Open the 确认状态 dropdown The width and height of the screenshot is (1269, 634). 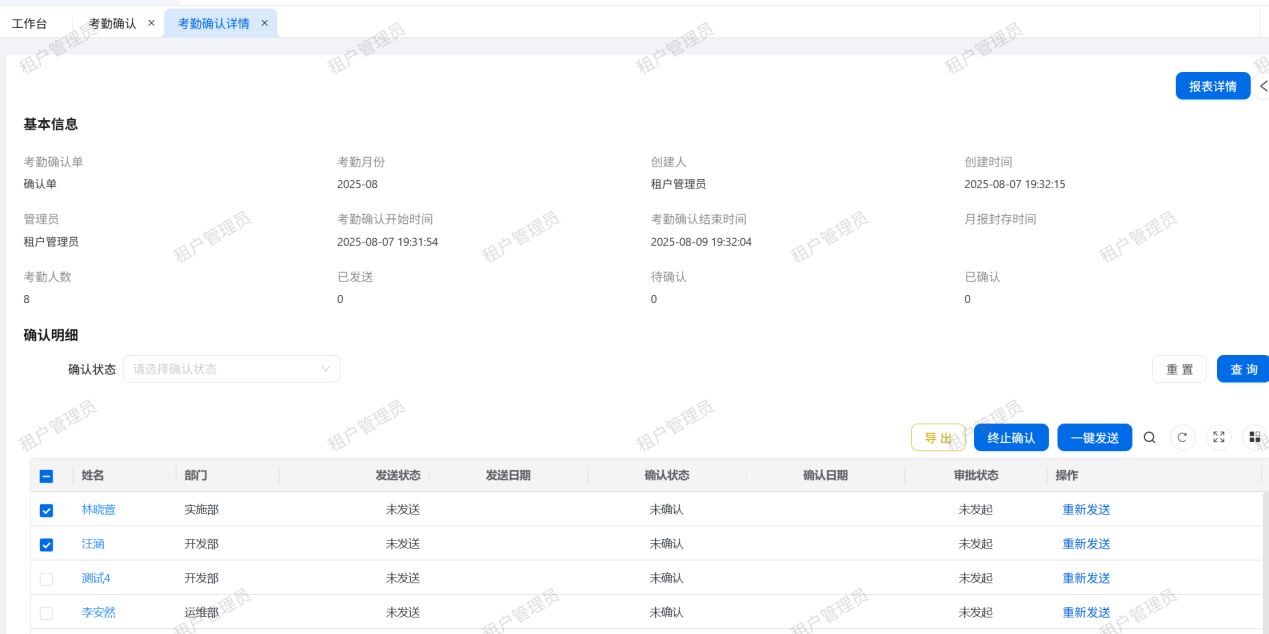pyautogui.click(x=231, y=369)
